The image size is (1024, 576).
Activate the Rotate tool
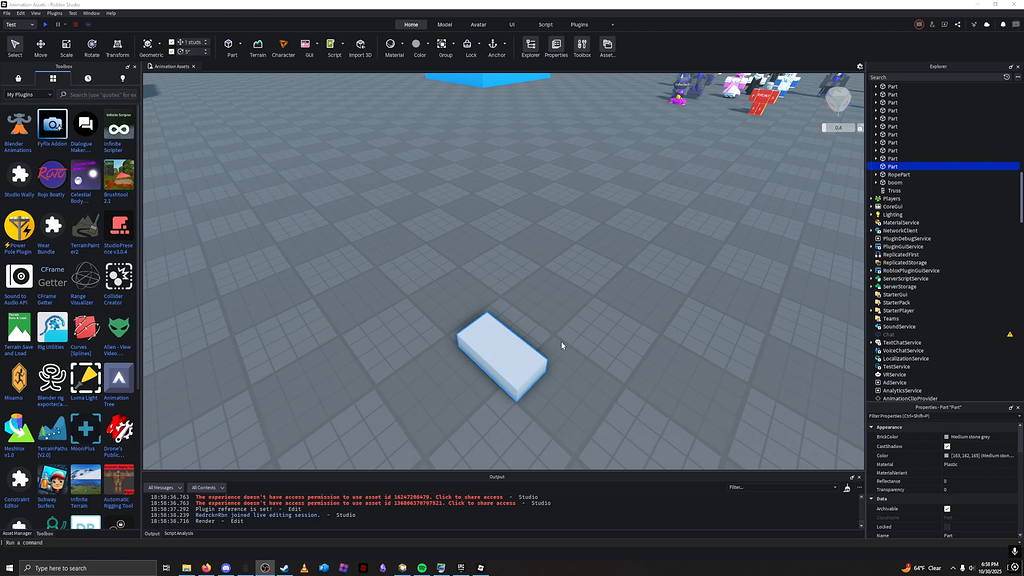click(x=91, y=47)
